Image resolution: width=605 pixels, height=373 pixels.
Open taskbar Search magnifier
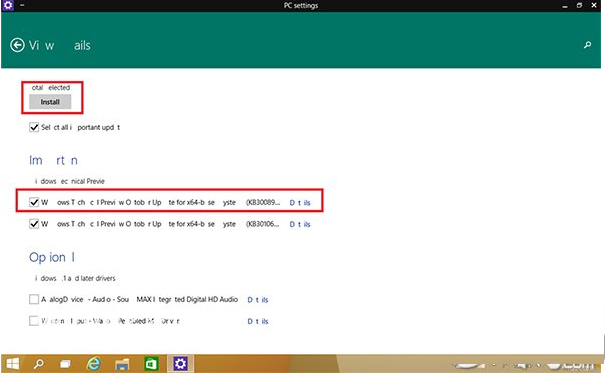tap(39, 364)
